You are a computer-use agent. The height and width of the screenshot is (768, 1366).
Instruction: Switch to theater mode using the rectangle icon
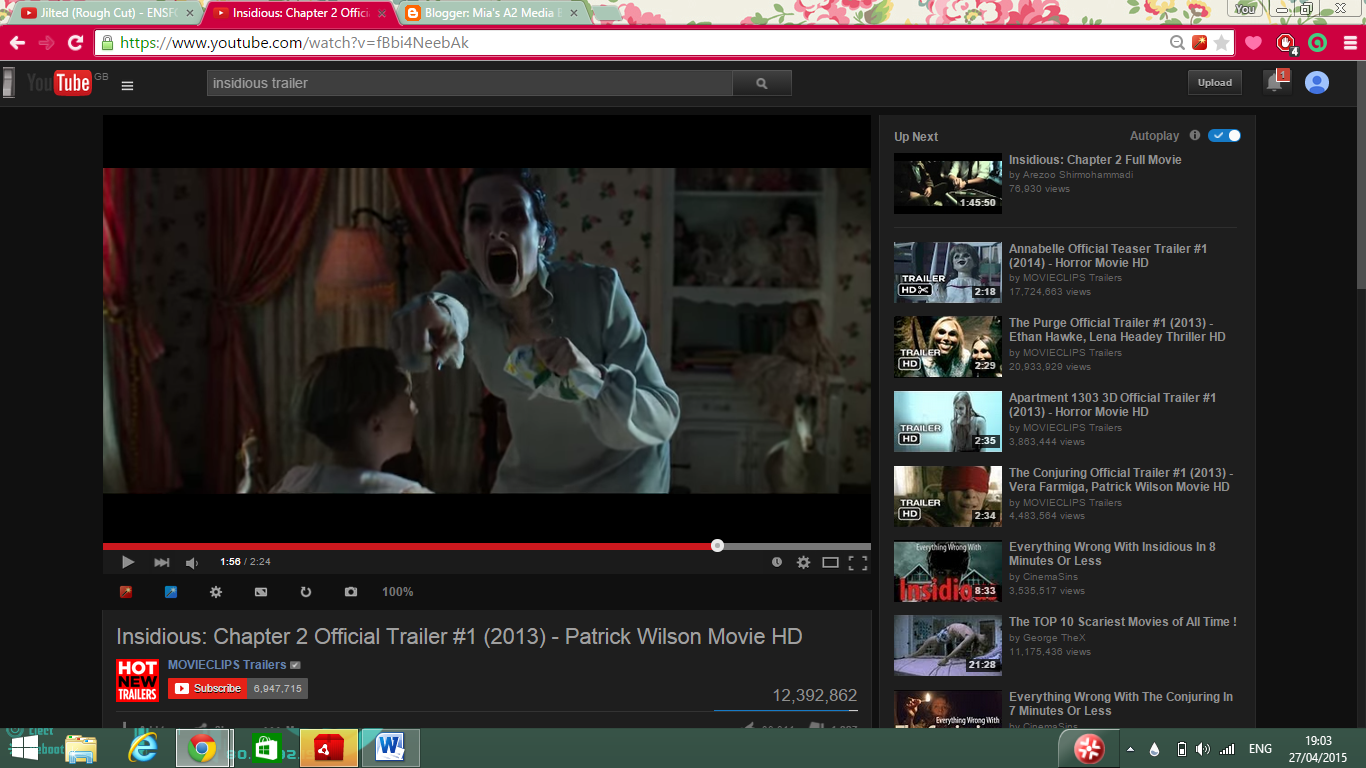830,562
